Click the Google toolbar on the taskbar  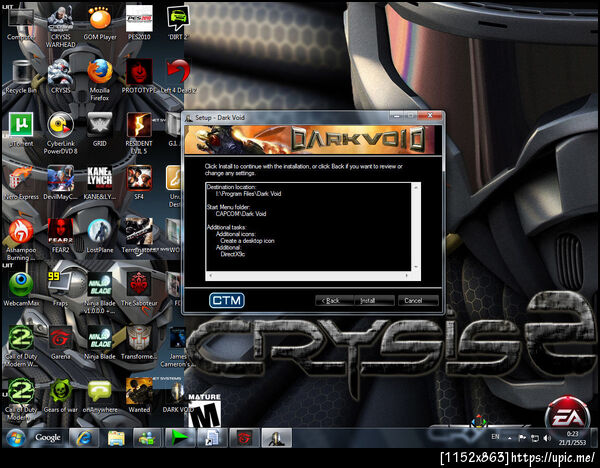47,437
